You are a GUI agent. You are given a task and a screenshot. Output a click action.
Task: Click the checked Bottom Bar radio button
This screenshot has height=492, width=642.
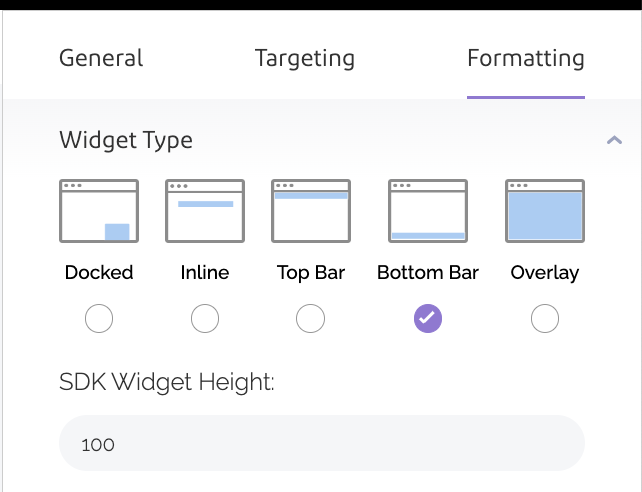[428, 319]
